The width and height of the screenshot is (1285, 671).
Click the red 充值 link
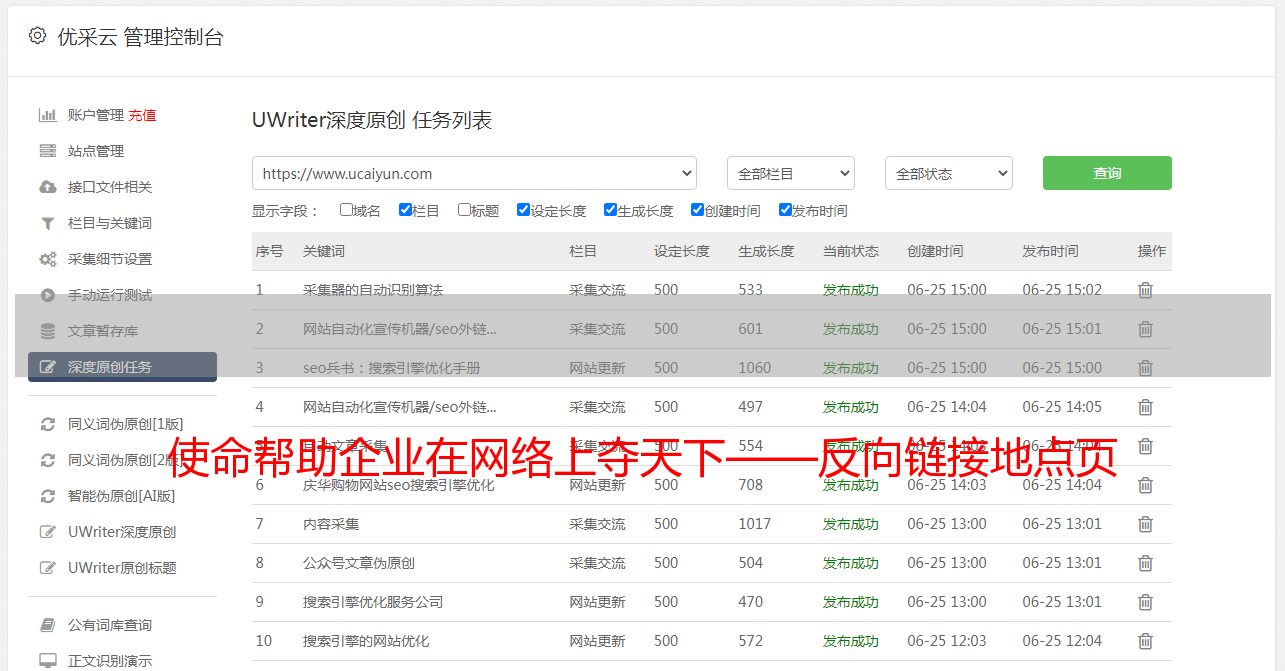(142, 115)
